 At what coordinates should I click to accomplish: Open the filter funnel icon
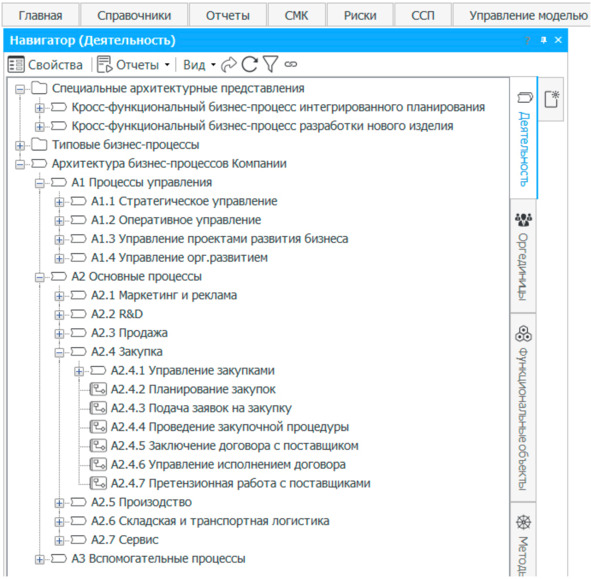[x=270, y=64]
